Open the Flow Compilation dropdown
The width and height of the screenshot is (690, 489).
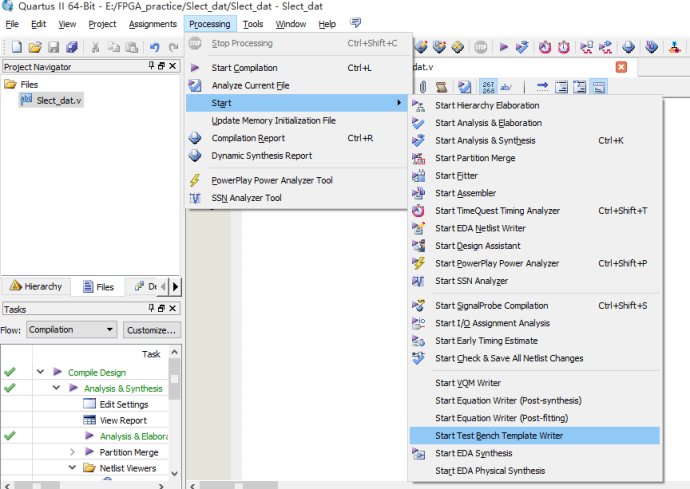point(71,330)
